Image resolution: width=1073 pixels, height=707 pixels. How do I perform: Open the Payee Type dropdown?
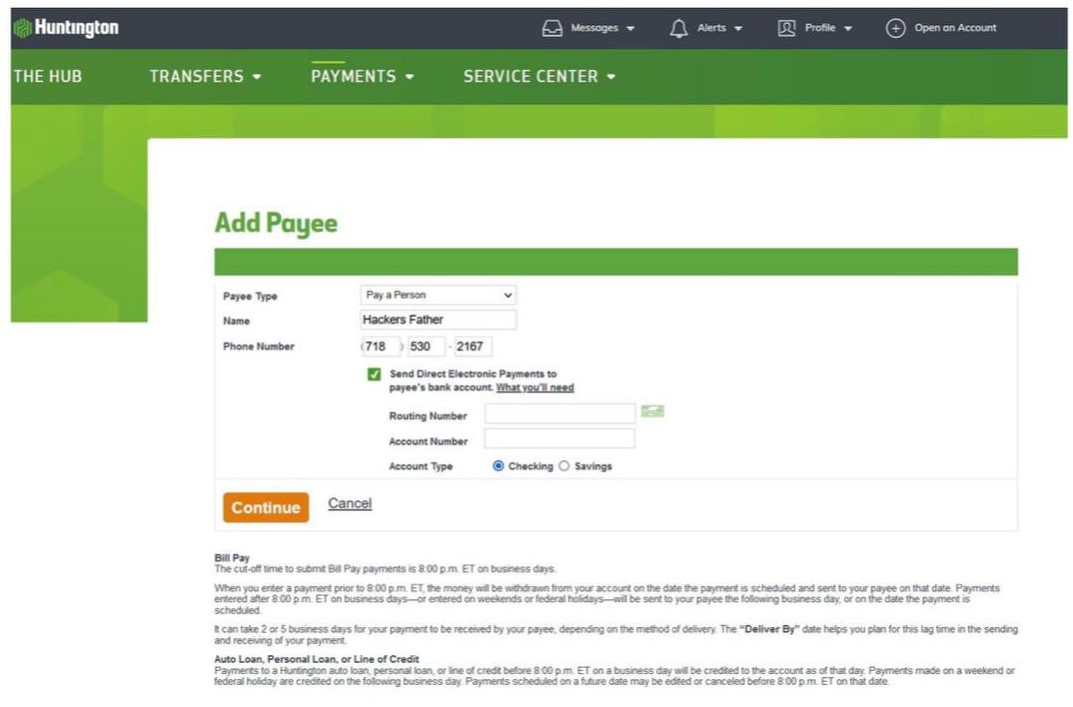click(x=438, y=296)
